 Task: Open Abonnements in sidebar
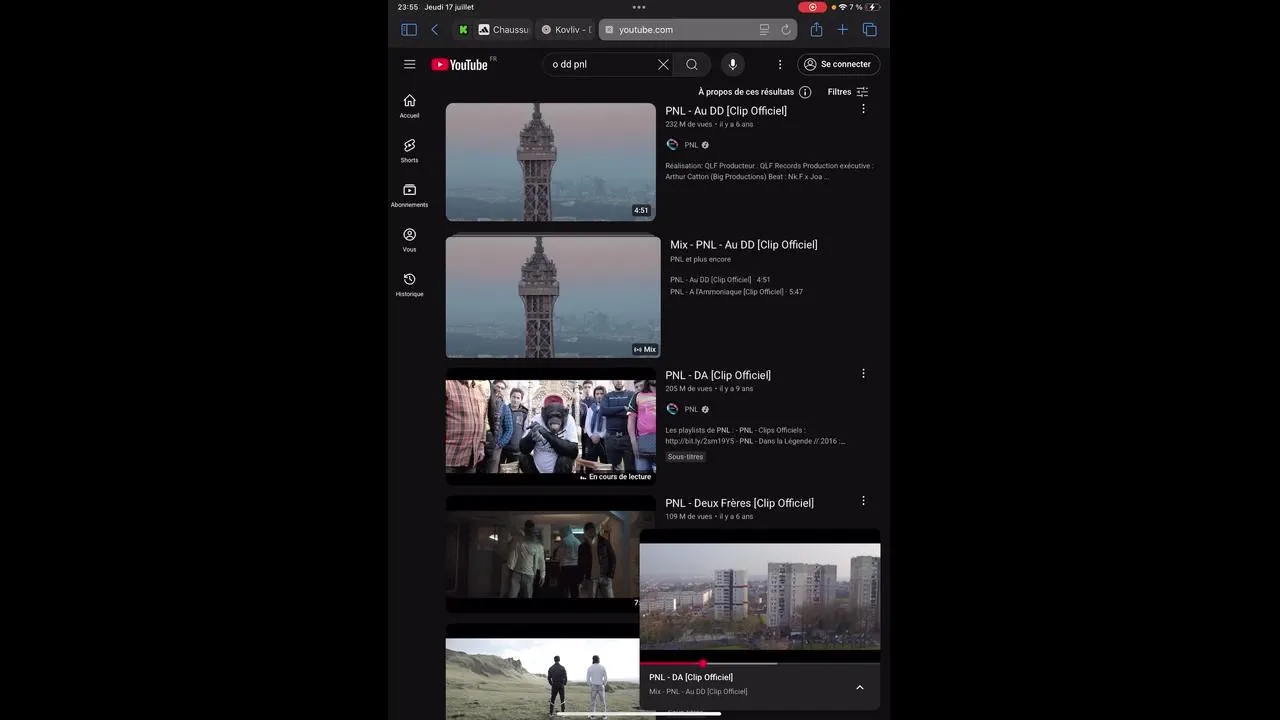pos(409,196)
